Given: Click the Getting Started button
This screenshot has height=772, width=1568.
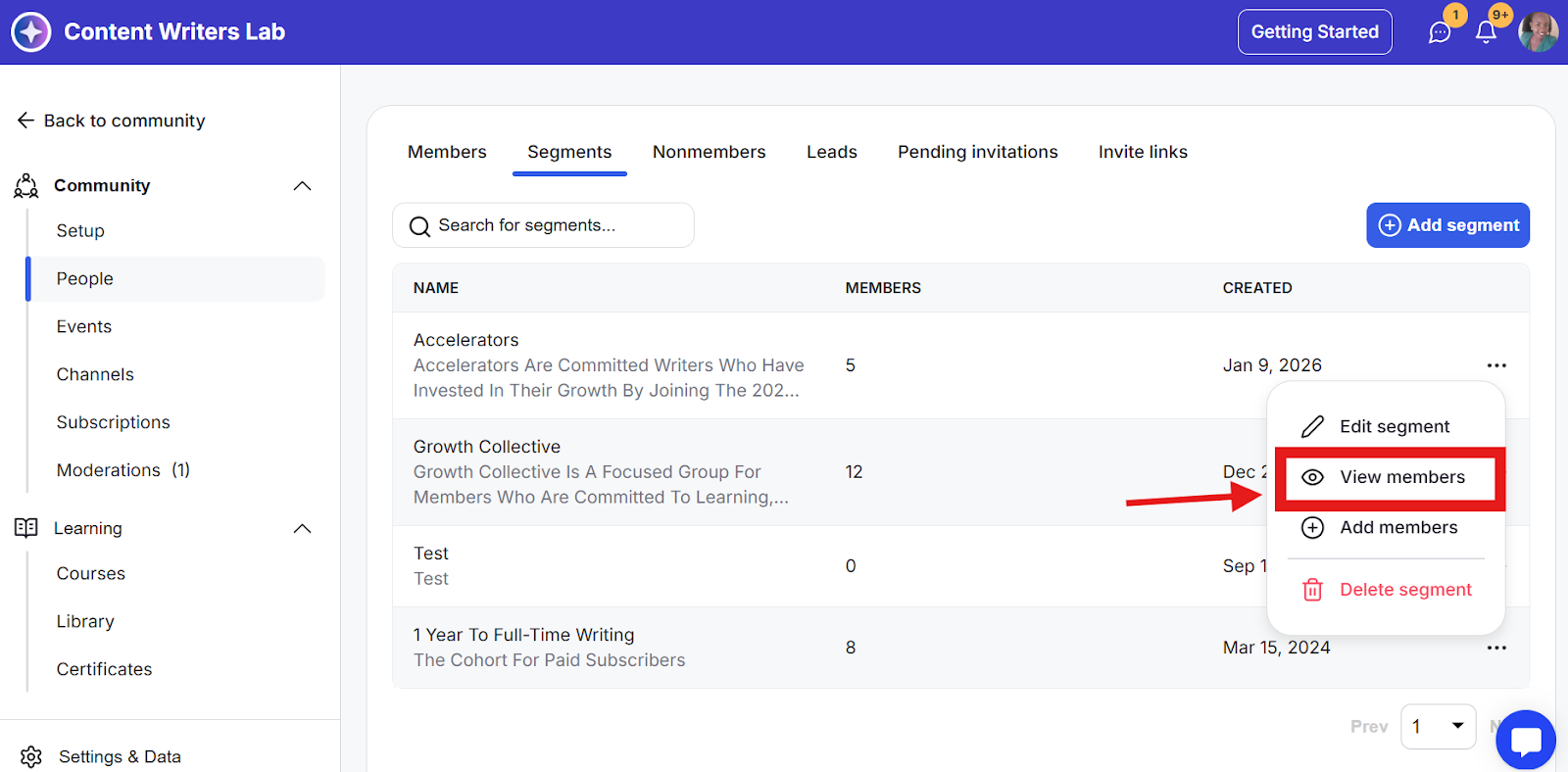Looking at the screenshot, I should [1314, 32].
